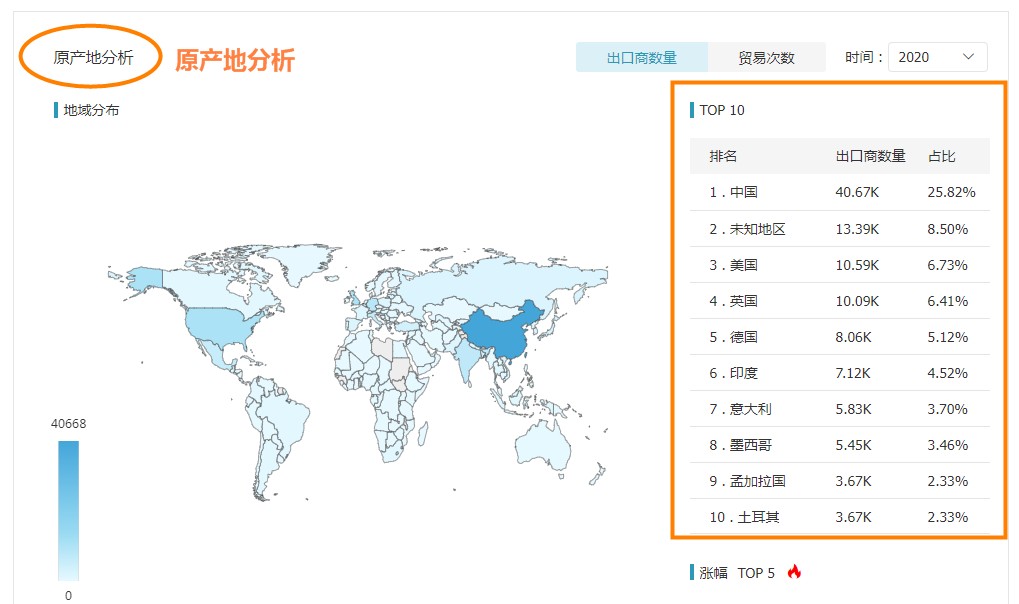Open the 2020 time dropdown

937,57
